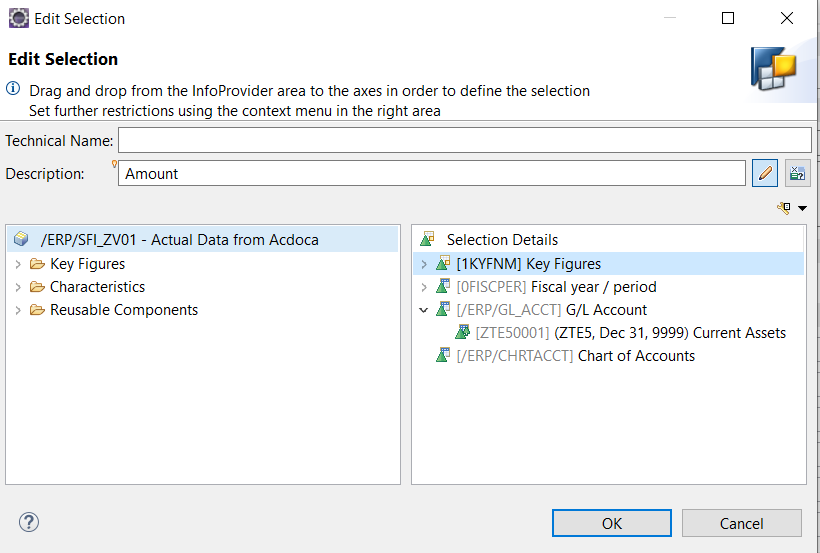Viewport: 820px width, 553px height.
Task: Expand the Key Figures folder
Action: (18, 264)
